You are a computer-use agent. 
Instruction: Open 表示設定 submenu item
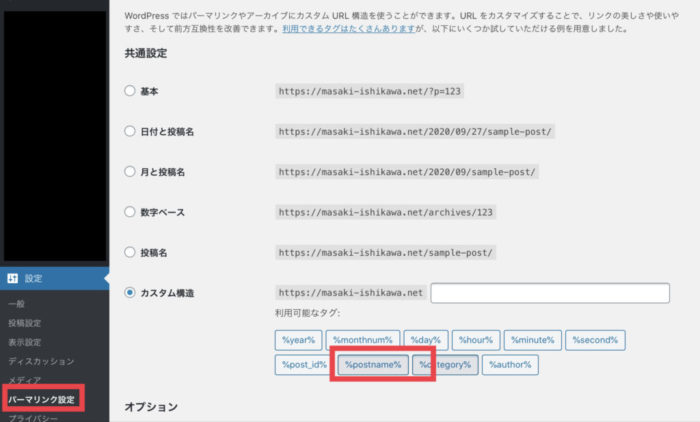coord(25,342)
